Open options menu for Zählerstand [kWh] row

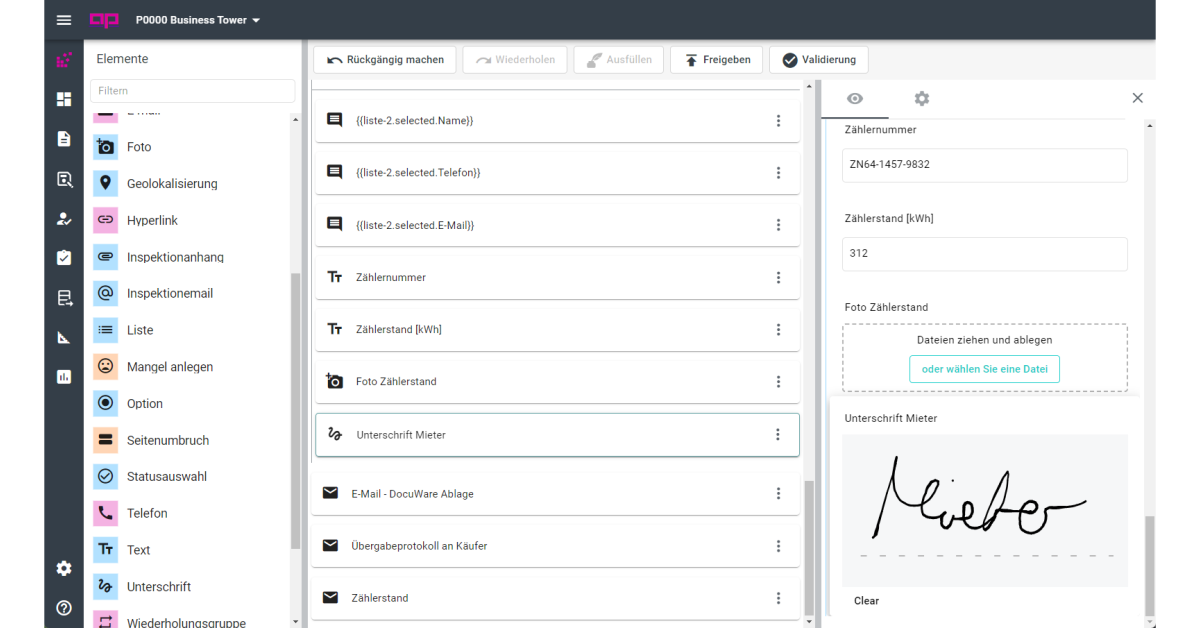click(x=778, y=330)
